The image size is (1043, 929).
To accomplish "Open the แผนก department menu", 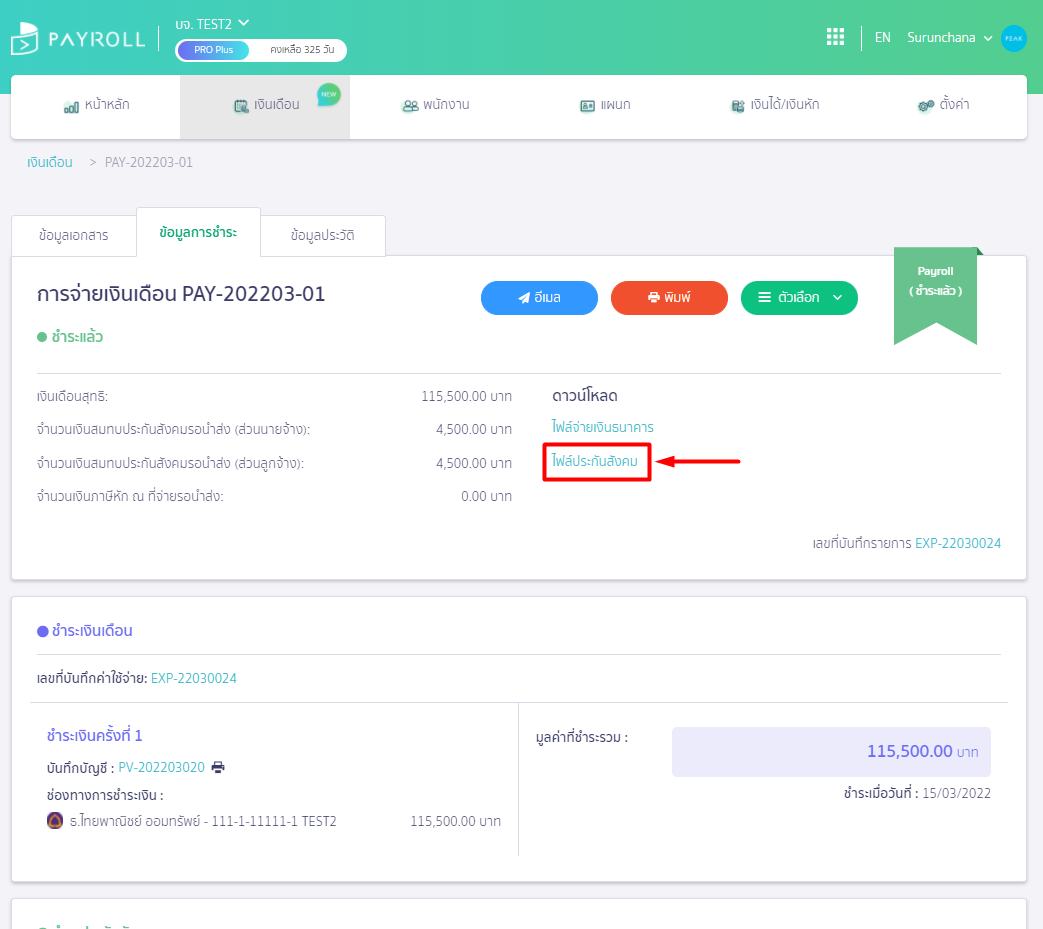I will tap(605, 105).
